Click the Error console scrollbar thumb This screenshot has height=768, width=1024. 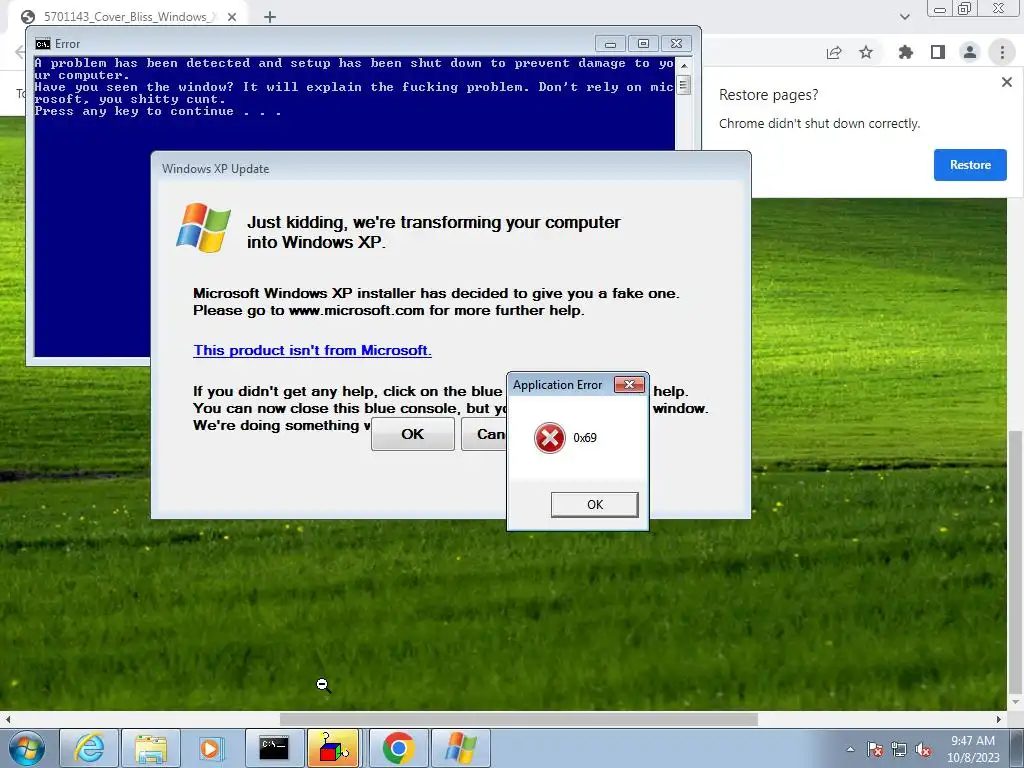[684, 85]
